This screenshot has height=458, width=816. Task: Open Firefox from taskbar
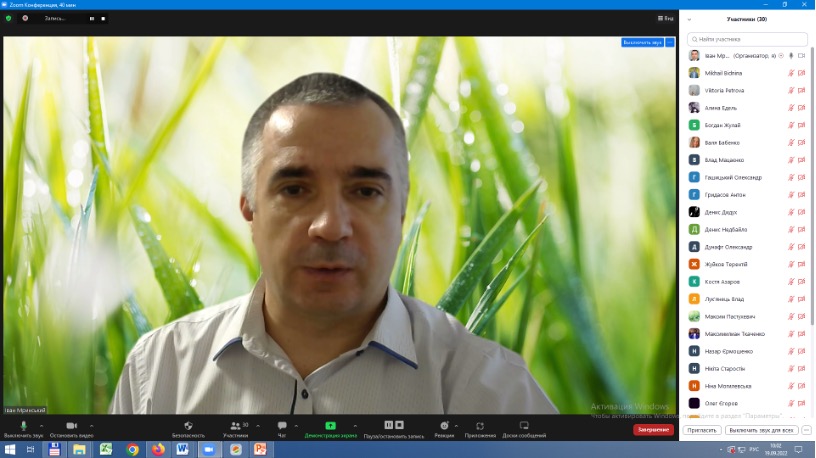pyautogui.click(x=158, y=449)
